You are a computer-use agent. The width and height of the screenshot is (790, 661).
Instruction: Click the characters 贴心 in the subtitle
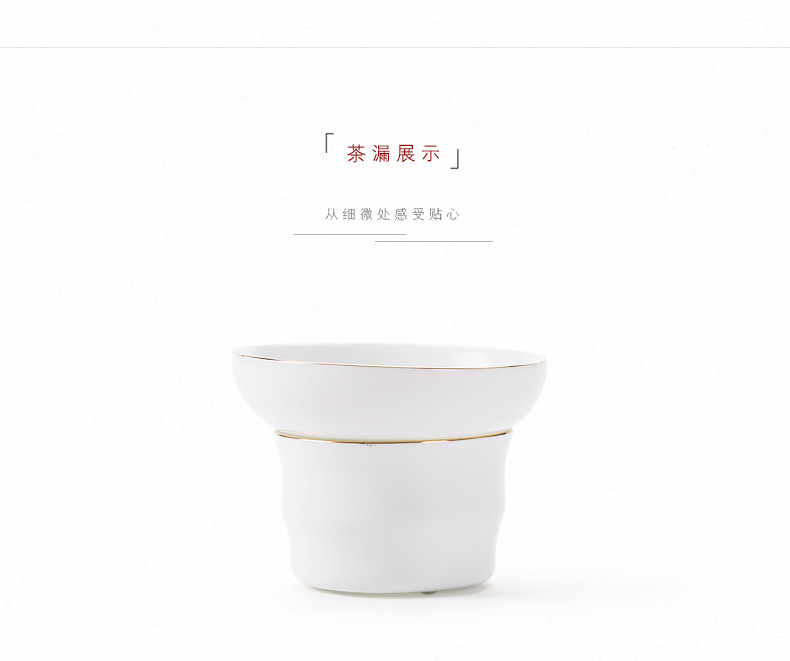pos(444,214)
